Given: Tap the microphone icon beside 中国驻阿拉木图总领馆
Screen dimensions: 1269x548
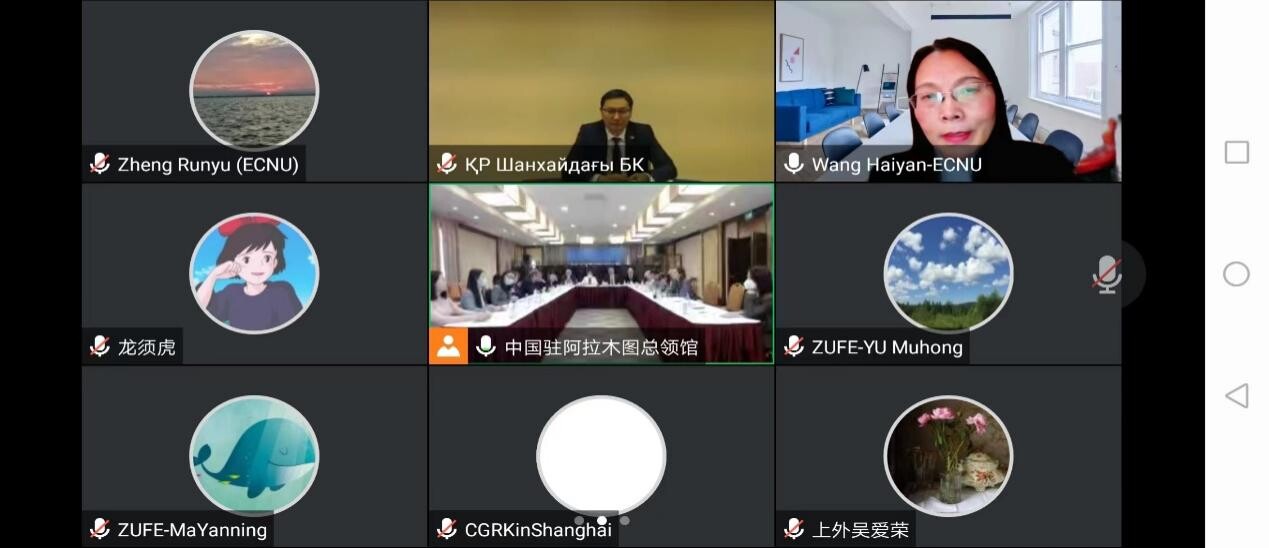Looking at the screenshot, I should [486, 346].
